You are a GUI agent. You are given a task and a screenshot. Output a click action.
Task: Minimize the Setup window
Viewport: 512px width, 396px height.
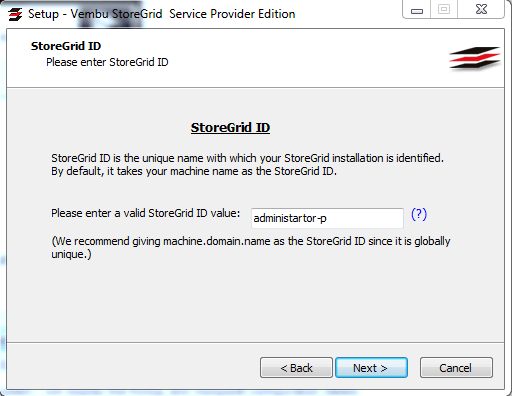417,9
